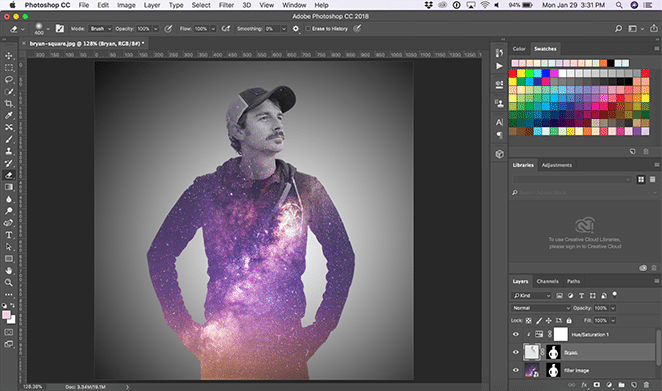Open the layer Fill dropdown arrow
This screenshot has height=391, width=662.
click(x=613, y=320)
